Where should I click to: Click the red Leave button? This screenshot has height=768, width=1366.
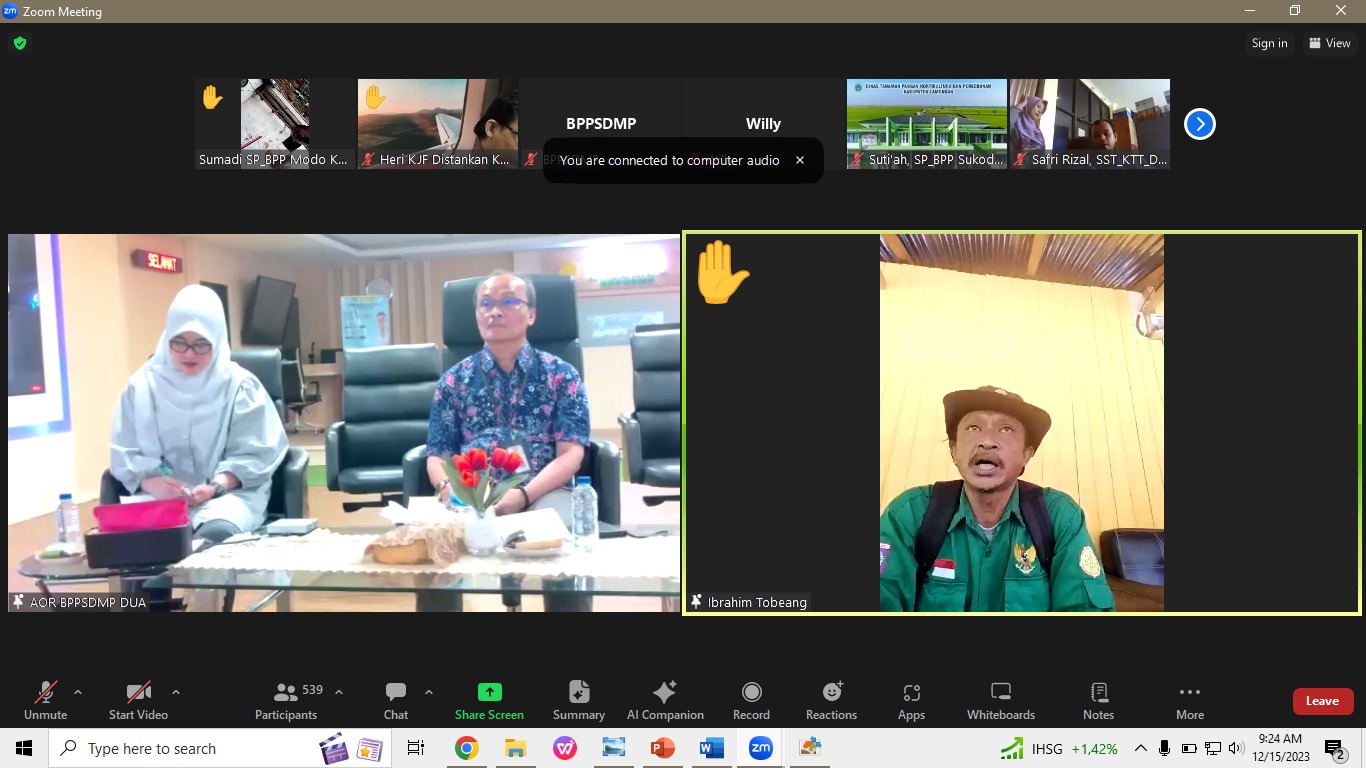pos(1322,701)
